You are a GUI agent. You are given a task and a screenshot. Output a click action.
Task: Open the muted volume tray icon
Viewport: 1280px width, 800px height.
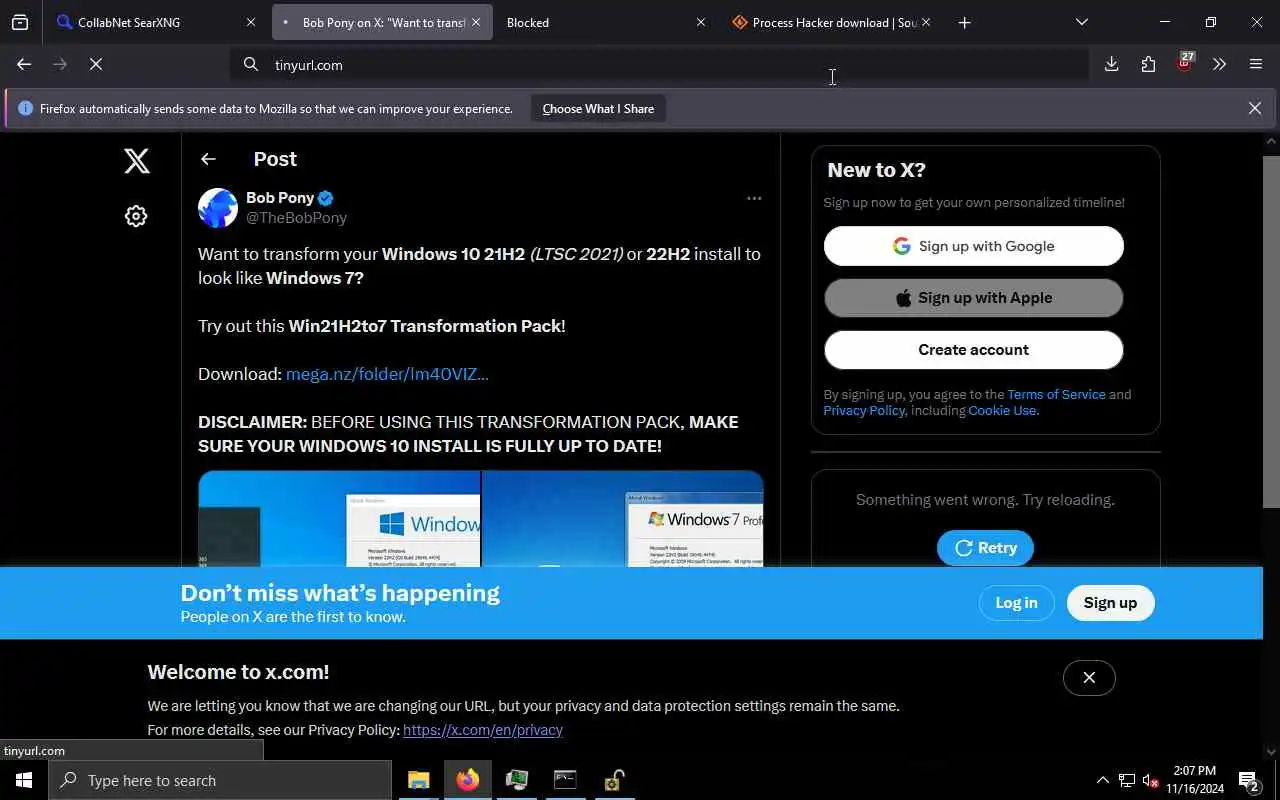coord(1151,780)
